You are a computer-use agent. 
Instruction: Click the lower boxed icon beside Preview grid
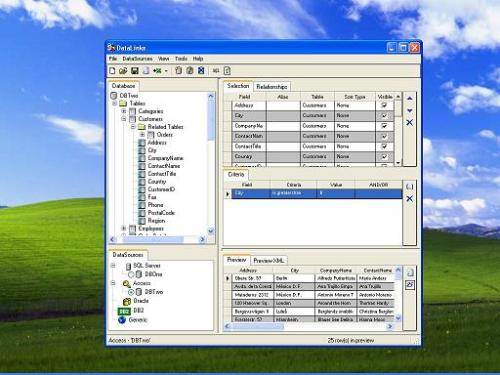(410, 285)
